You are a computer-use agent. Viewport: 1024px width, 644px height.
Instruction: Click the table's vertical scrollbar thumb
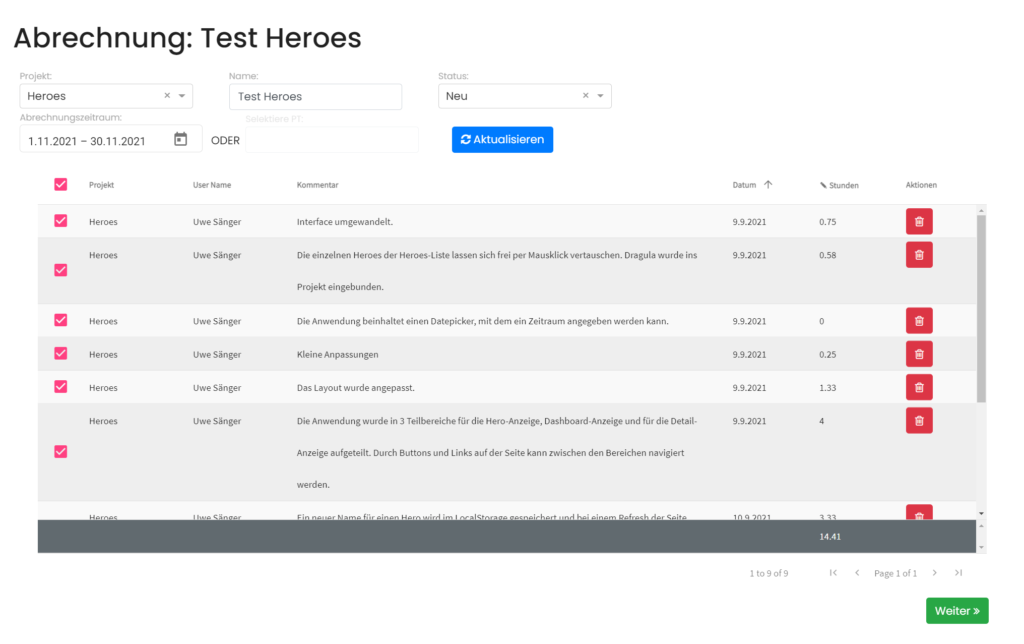(981, 308)
